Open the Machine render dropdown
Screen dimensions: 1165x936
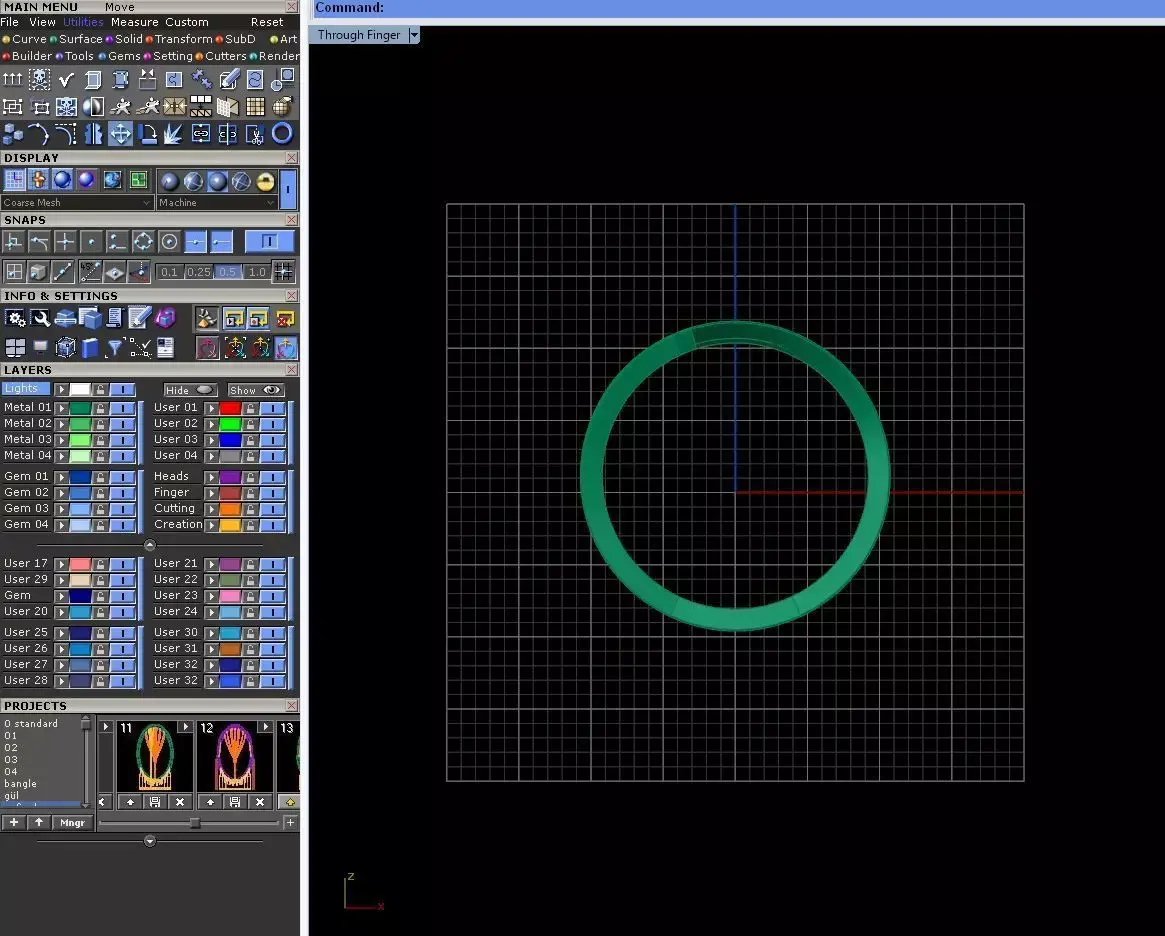[x=217, y=203]
